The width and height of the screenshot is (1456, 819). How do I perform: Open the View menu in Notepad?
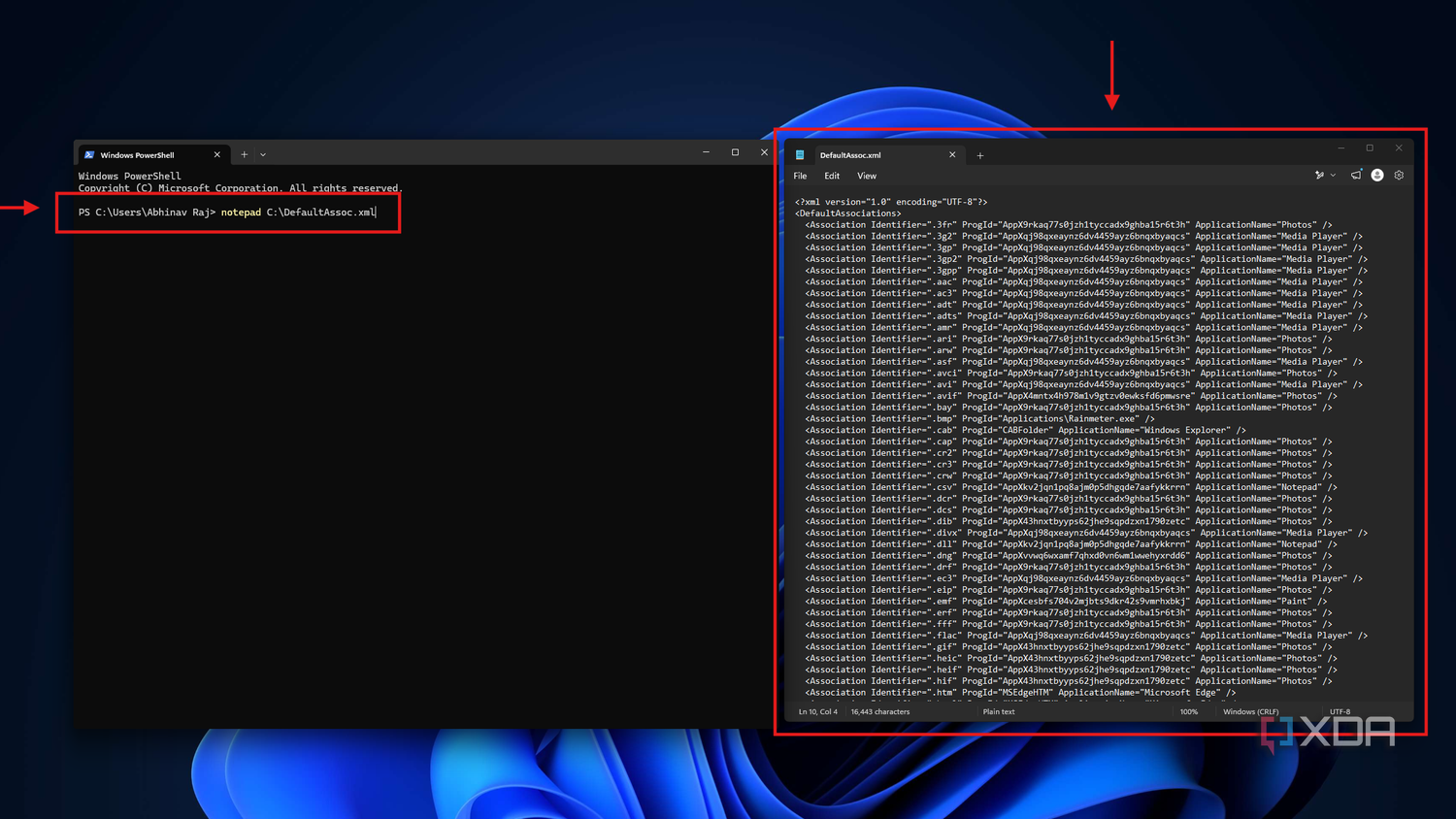(x=867, y=177)
